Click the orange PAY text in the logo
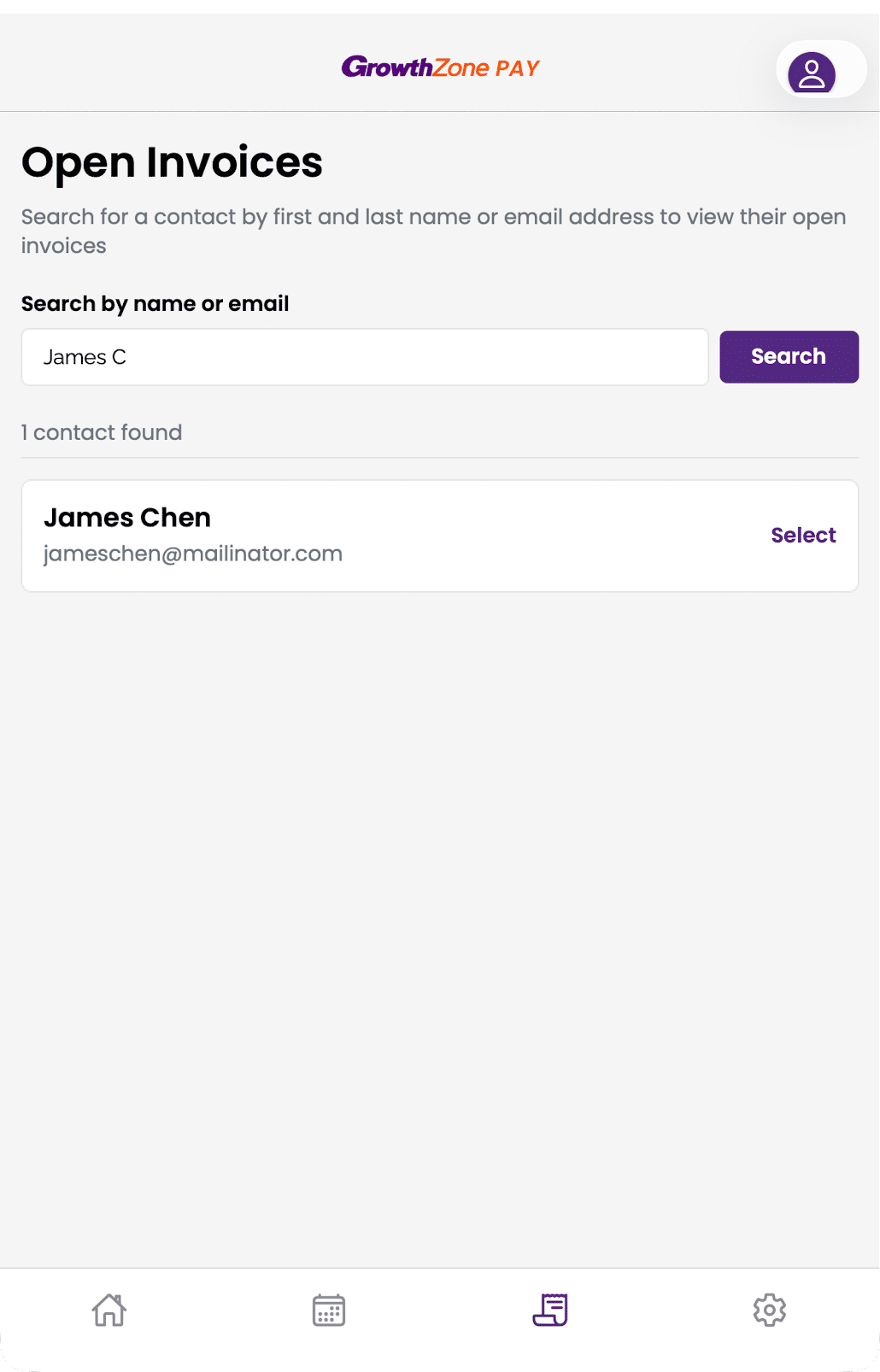880x1372 pixels. pyautogui.click(x=518, y=68)
